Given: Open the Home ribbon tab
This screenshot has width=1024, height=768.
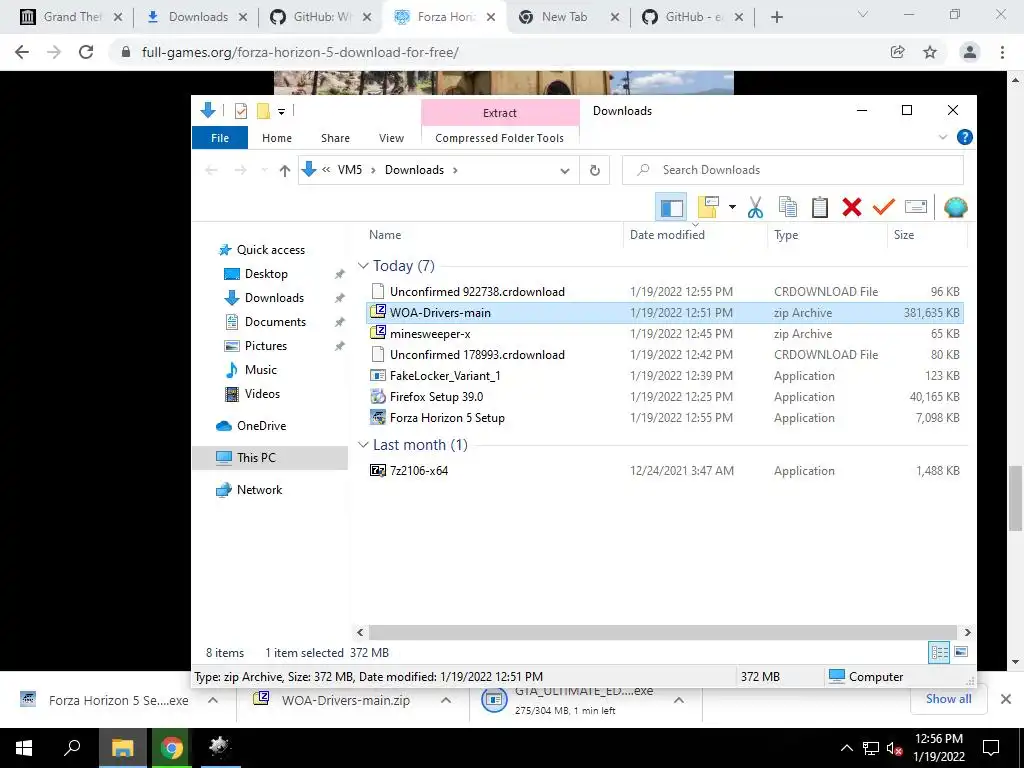Looking at the screenshot, I should pos(277,138).
